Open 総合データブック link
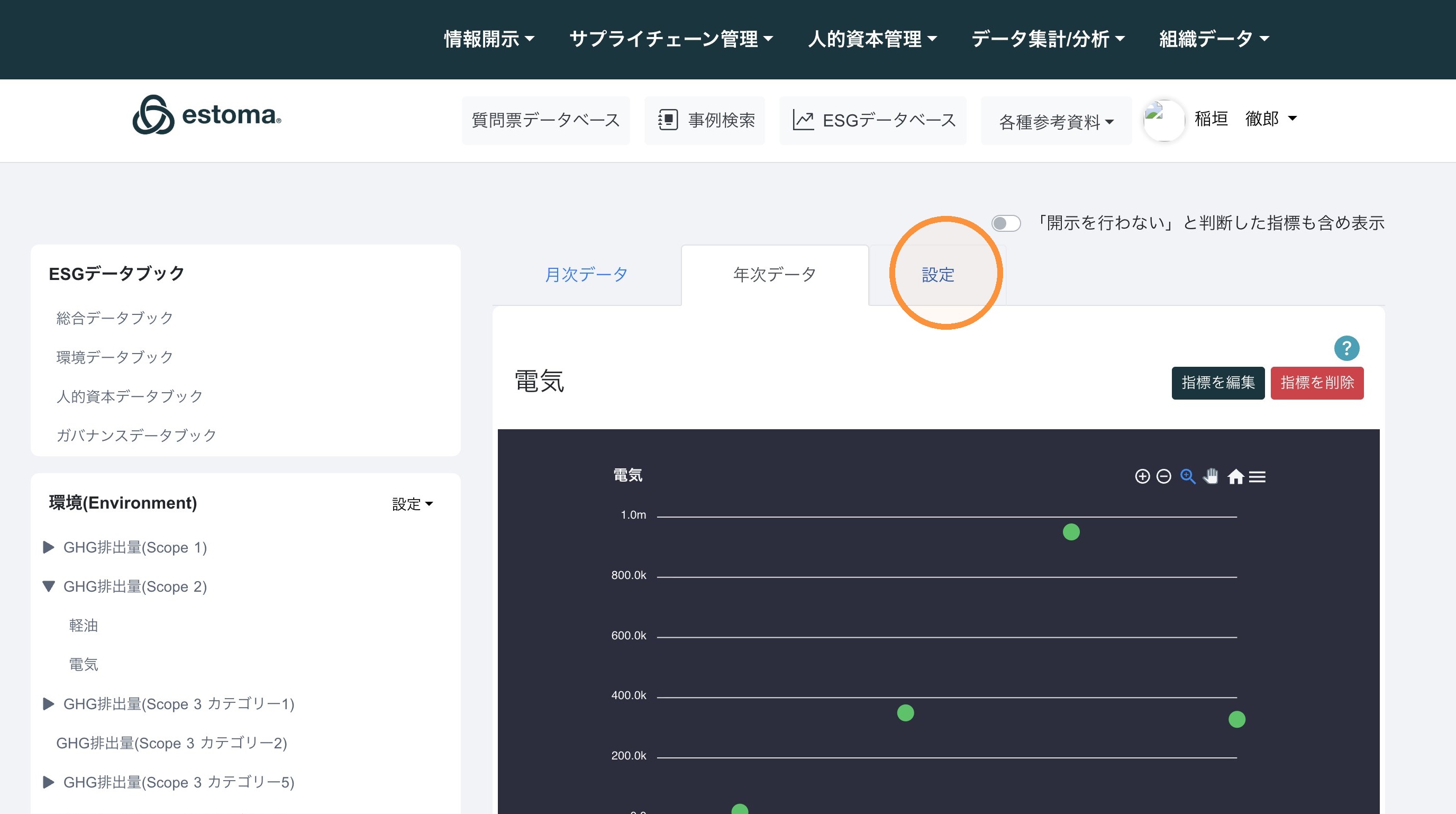Viewport: 1456px width, 814px height. pyautogui.click(x=115, y=318)
